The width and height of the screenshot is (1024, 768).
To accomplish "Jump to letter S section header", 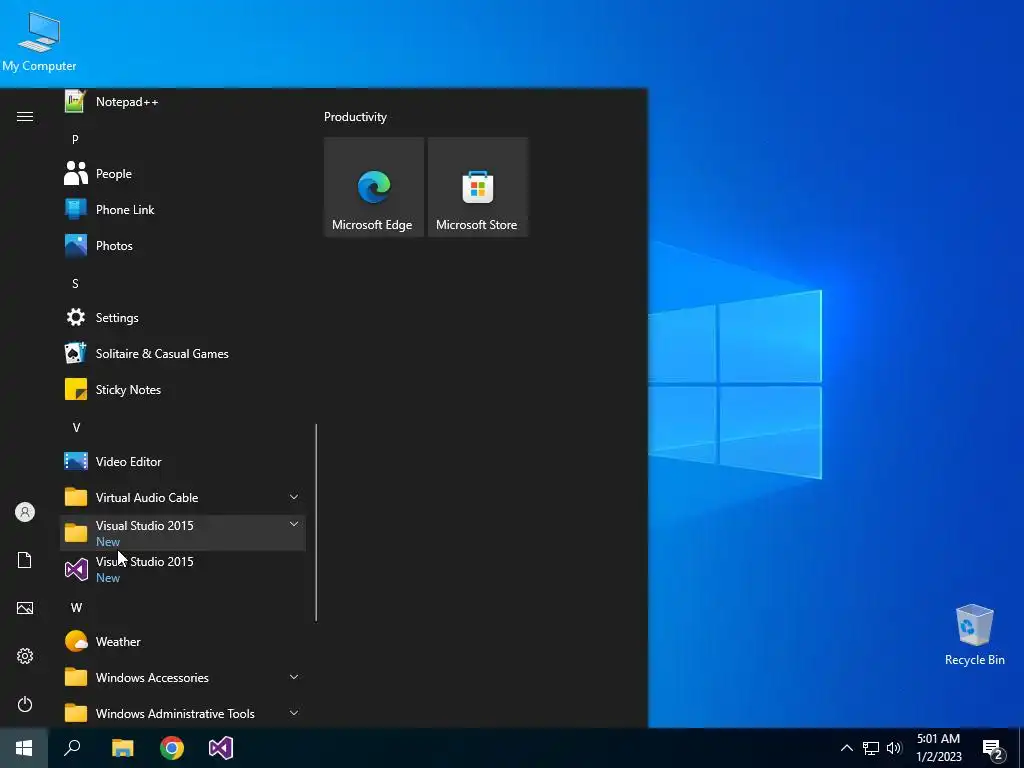I will pos(75,283).
